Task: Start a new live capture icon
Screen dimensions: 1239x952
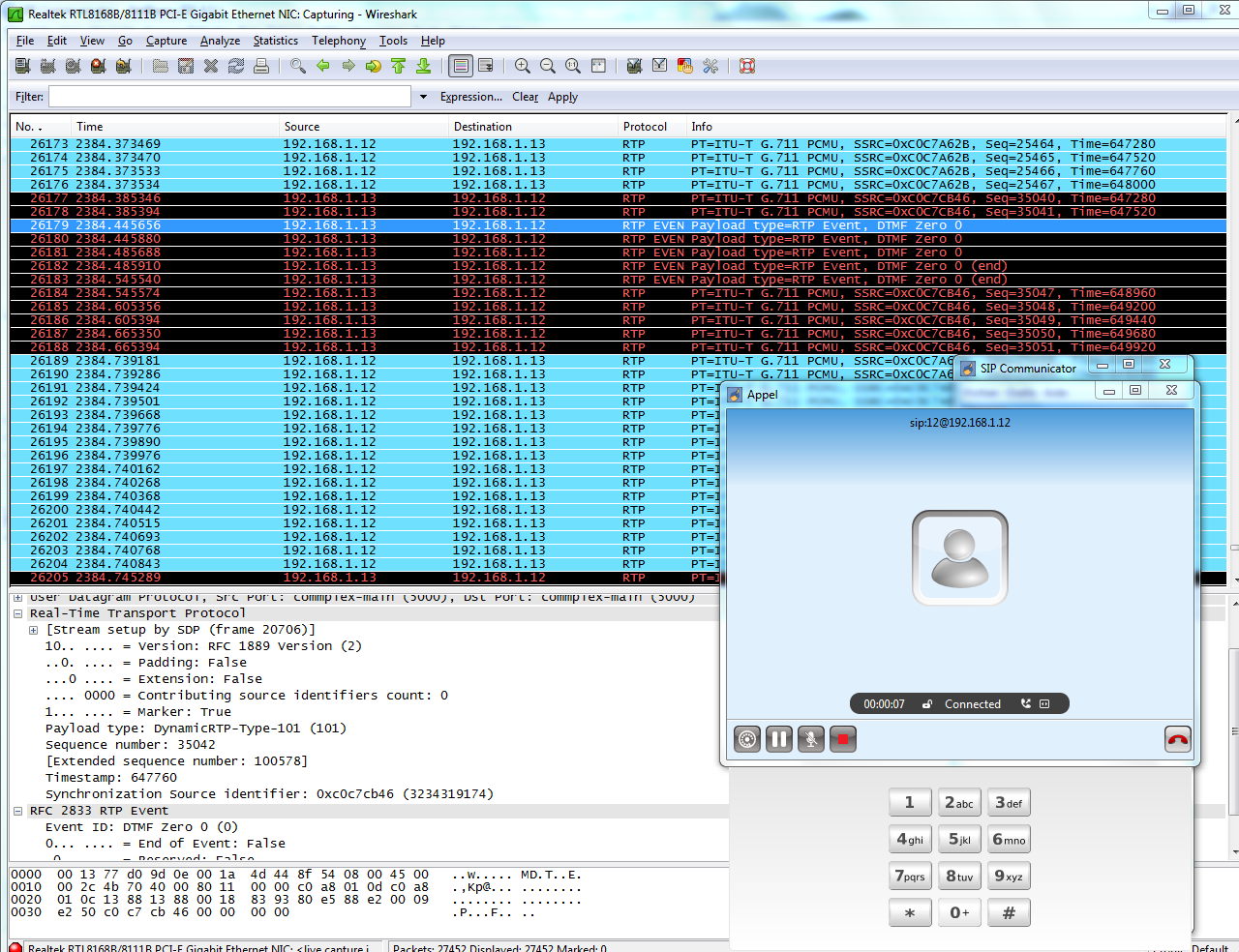Action: click(73, 66)
